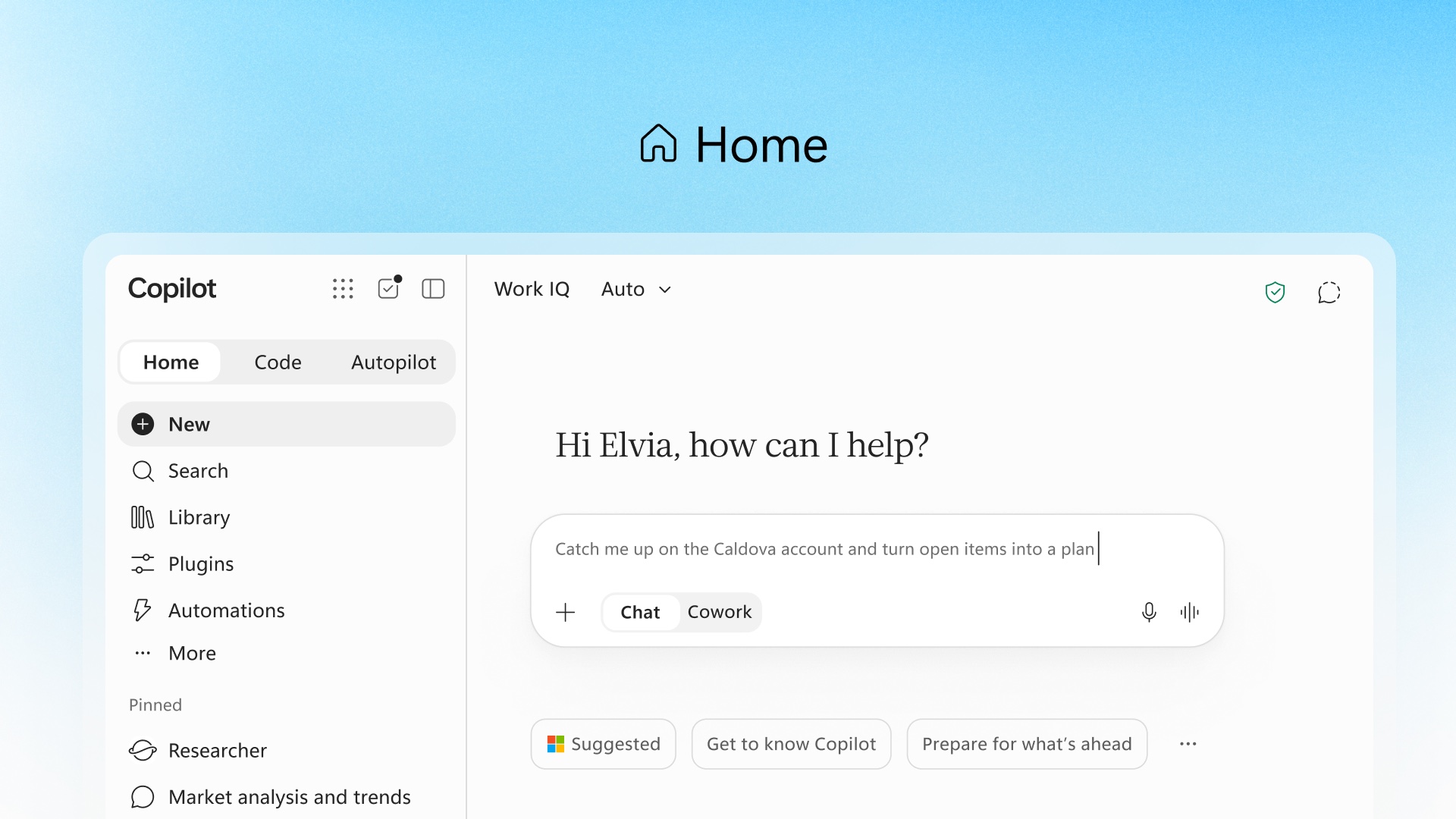Expand the More menu in sidebar

click(x=287, y=653)
